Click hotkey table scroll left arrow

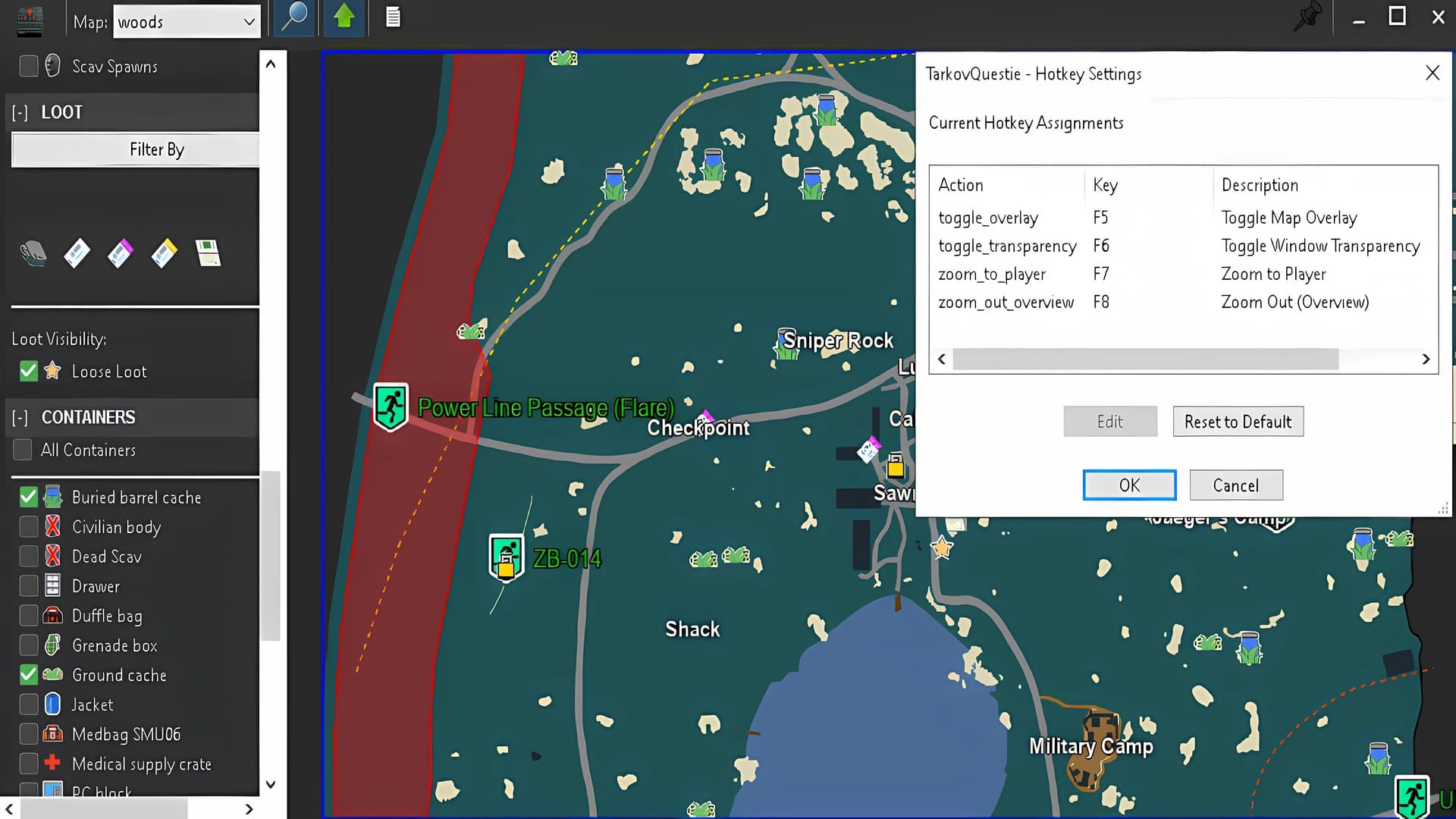[x=942, y=359]
